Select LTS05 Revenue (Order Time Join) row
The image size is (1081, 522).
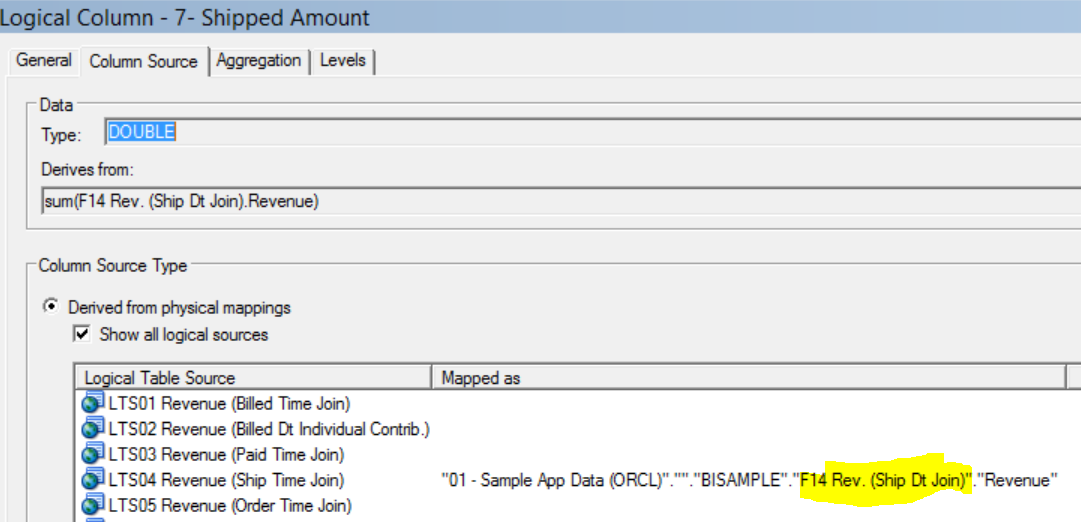[230, 505]
